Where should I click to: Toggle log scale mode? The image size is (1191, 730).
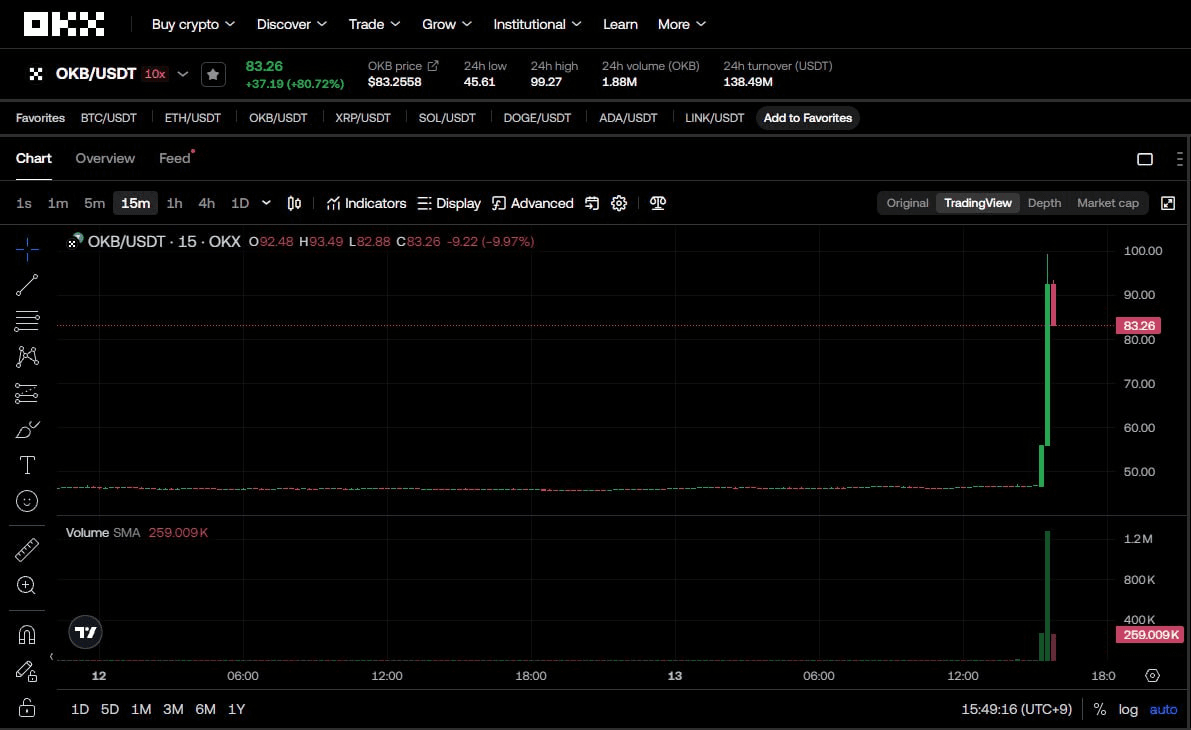coord(1128,709)
